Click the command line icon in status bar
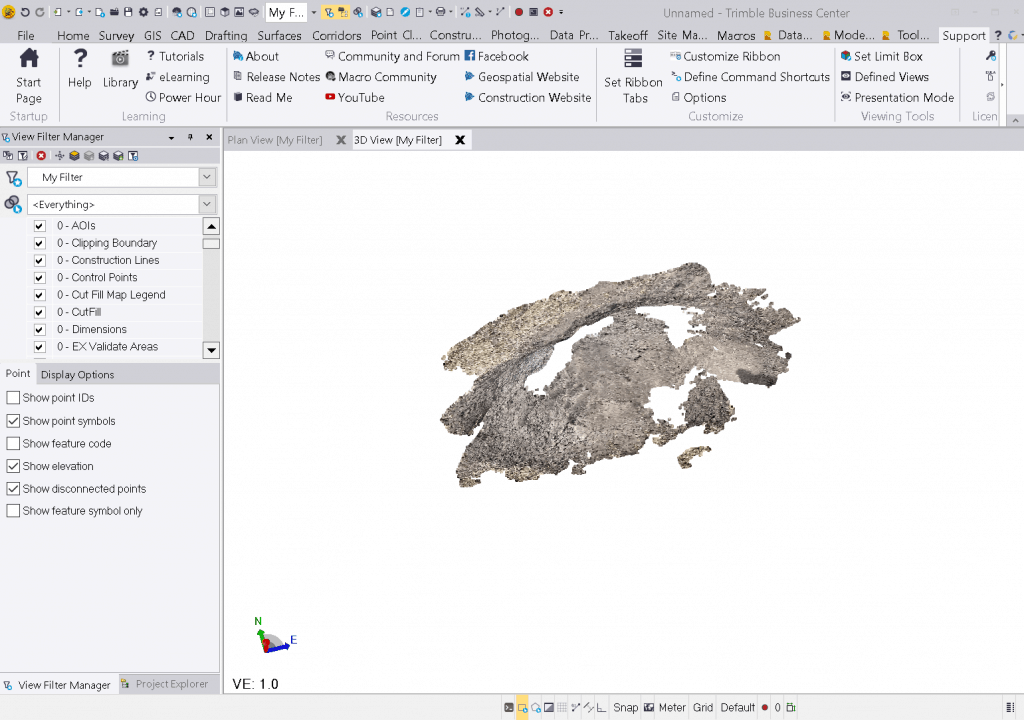Screen dimensions: 1024x720 point(509,708)
